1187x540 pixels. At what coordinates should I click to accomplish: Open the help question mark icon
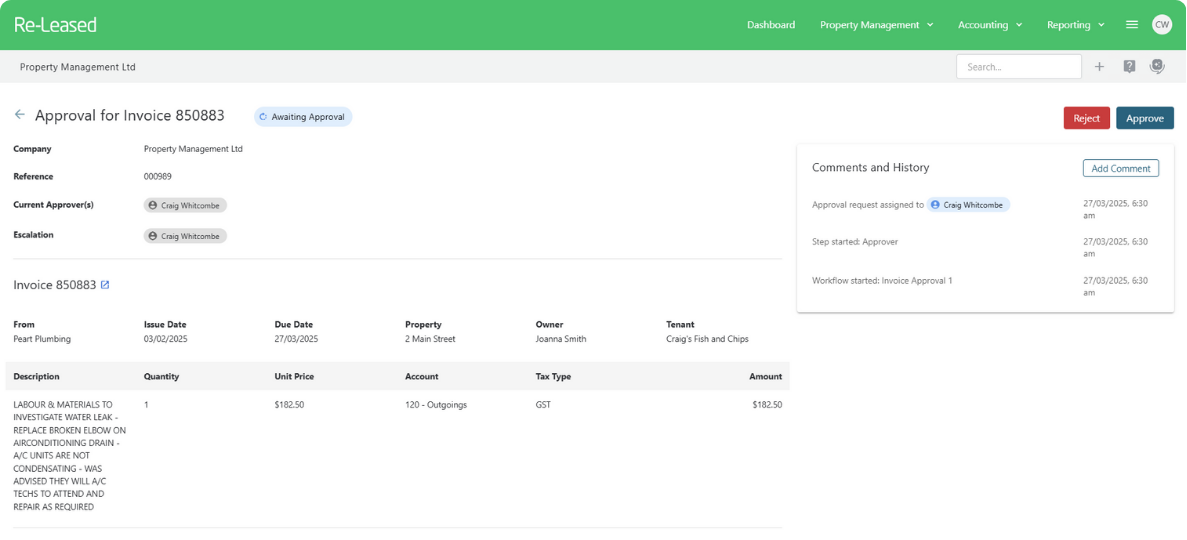1129,67
